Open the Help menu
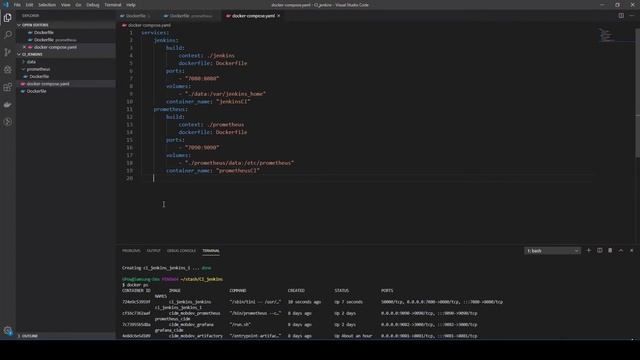640x360 pixels. [131, 5]
